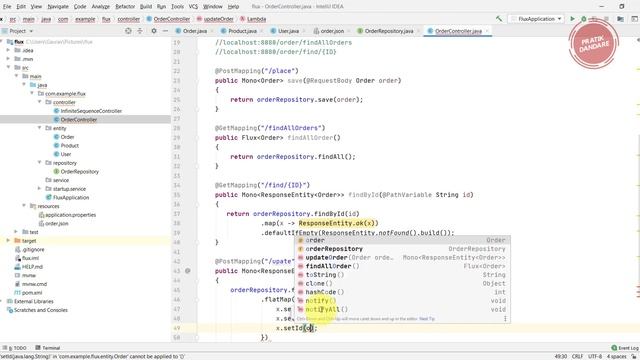The height and width of the screenshot is (360, 640).
Task: Choose orderRepository completion suggestion
Action: (x=402, y=249)
